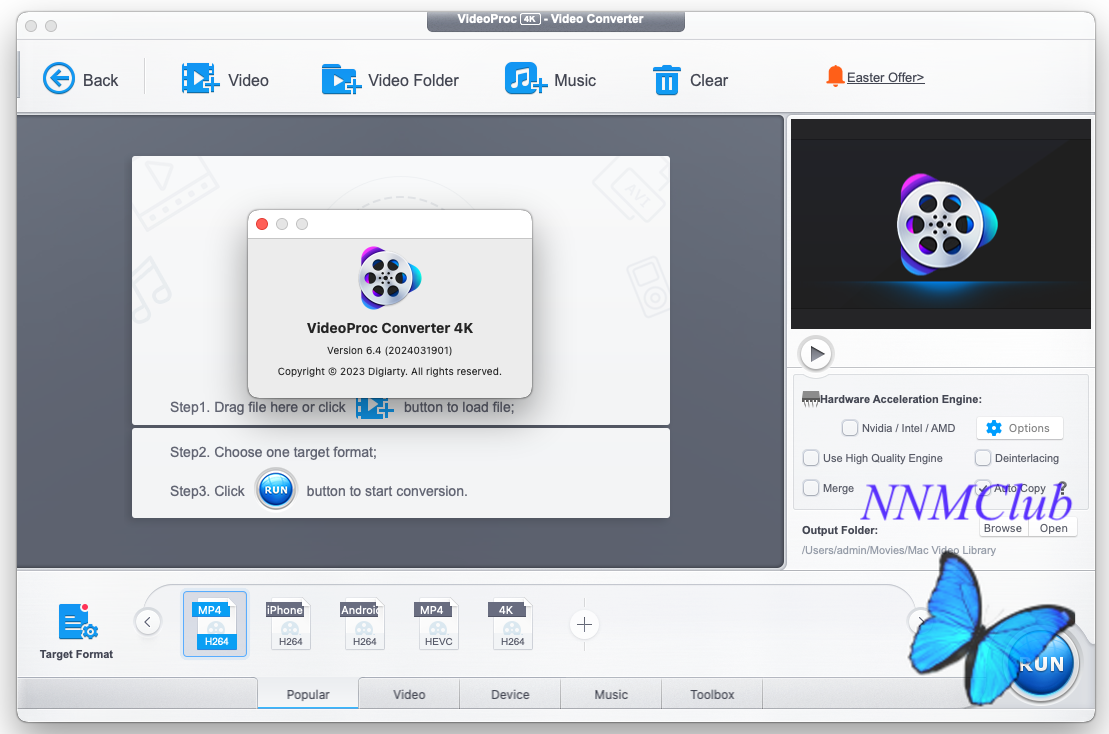
Task: Click the Version 6.4 text in About
Action: tap(389, 350)
